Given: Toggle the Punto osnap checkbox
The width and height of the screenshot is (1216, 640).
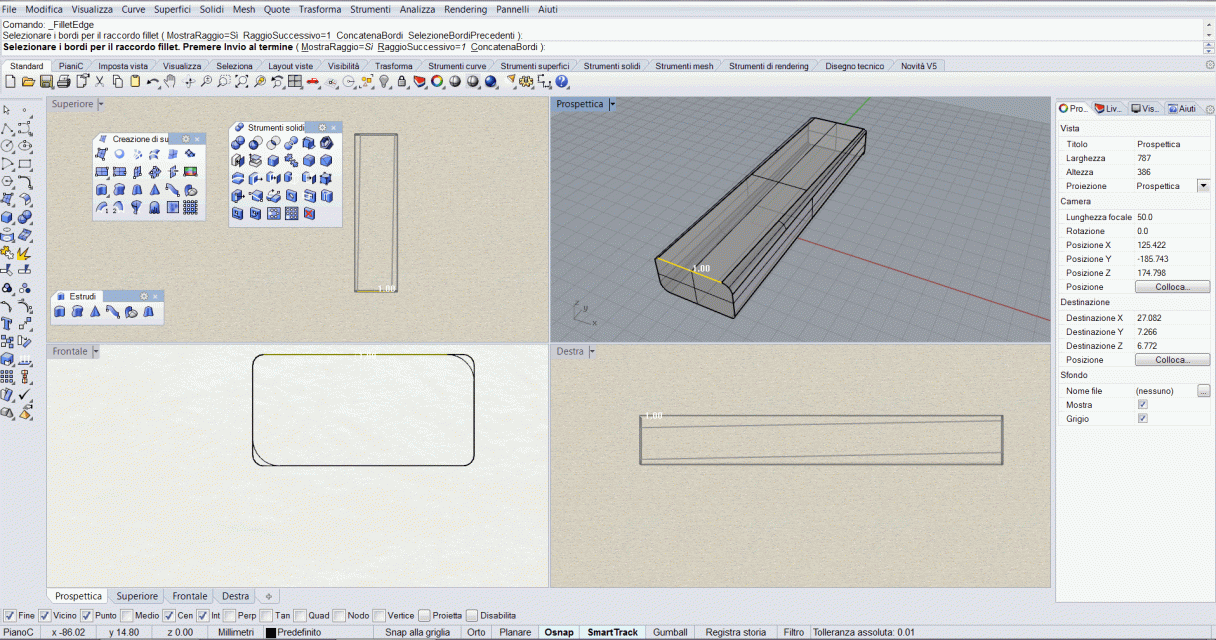Looking at the screenshot, I should [x=86, y=615].
